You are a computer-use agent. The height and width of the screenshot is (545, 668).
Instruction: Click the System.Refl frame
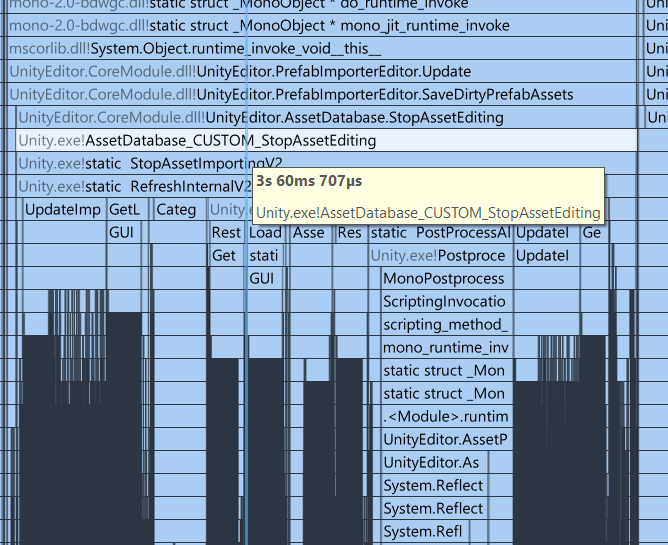tap(425, 532)
